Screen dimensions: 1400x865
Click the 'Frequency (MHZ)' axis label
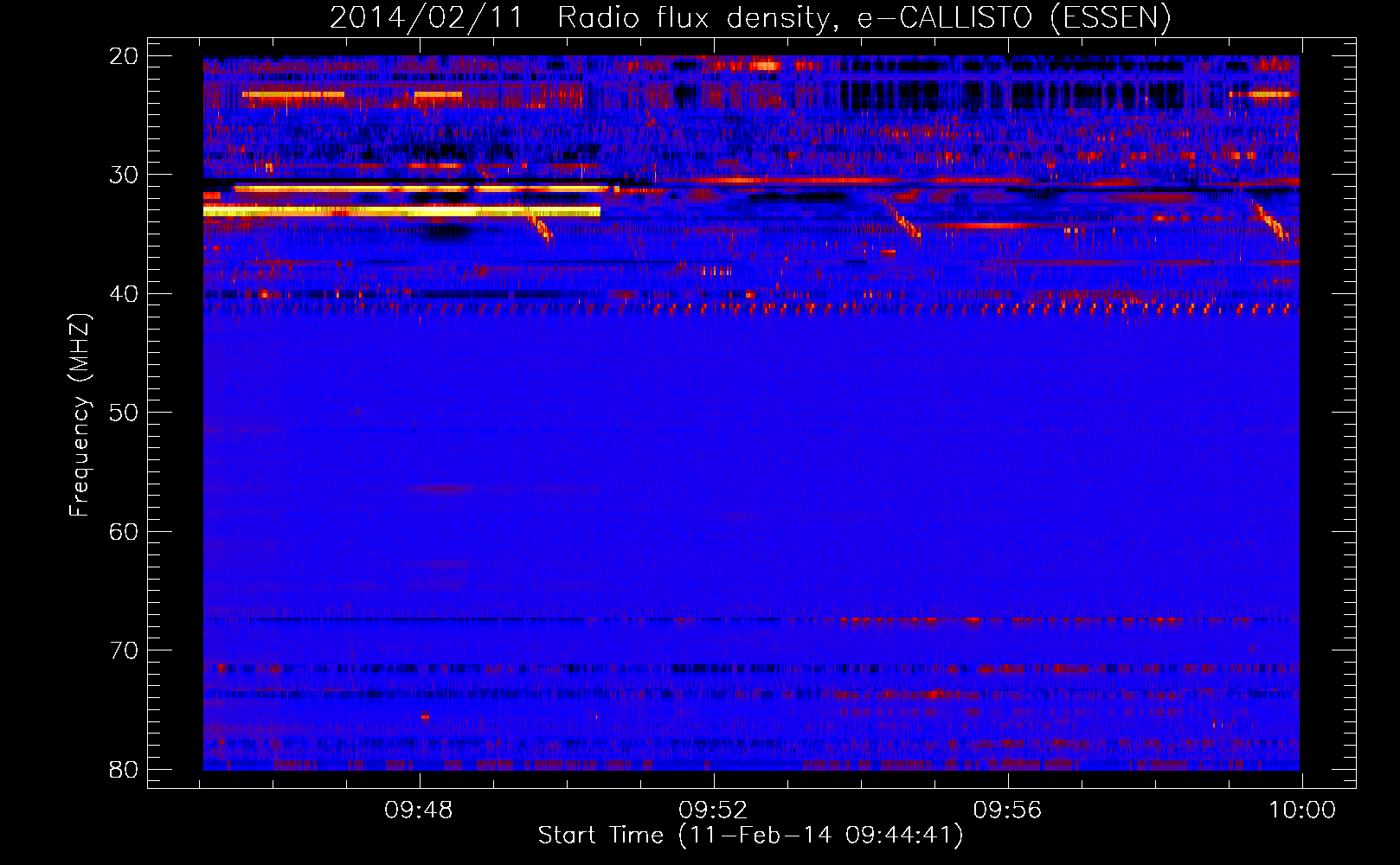click(80, 415)
